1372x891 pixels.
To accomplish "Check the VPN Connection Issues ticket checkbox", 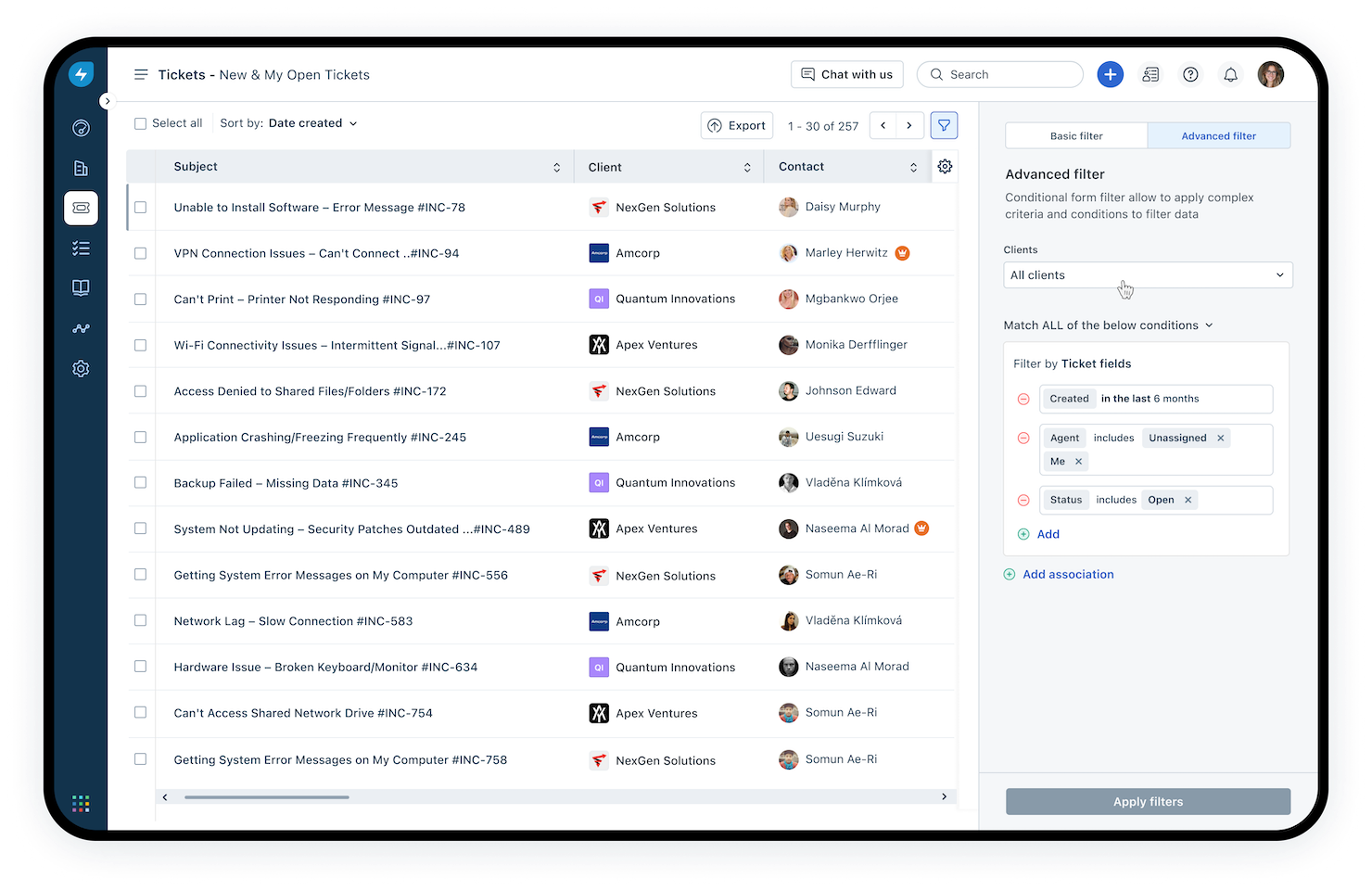I will (140, 252).
